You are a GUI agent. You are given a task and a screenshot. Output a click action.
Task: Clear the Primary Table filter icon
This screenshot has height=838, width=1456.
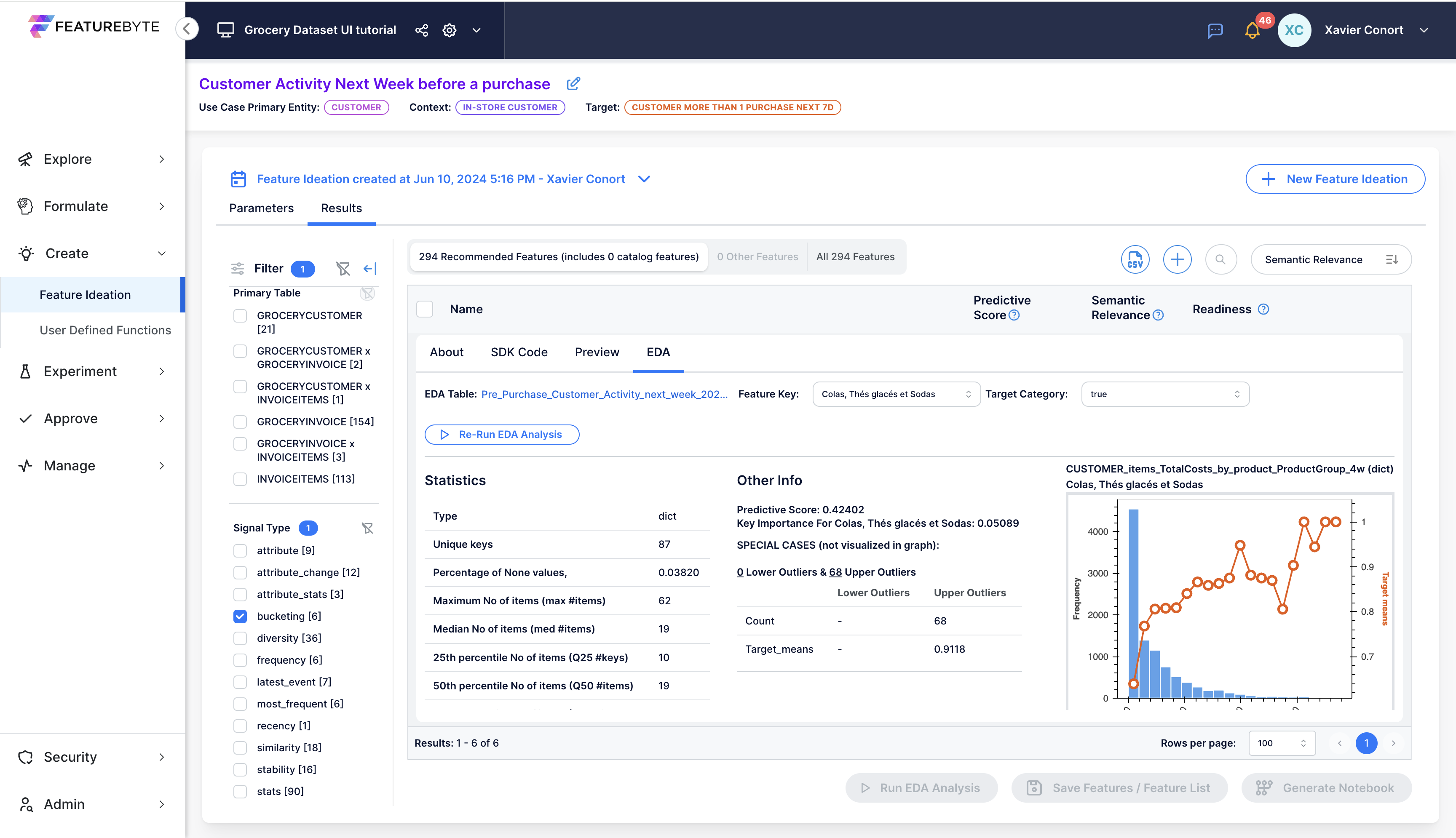click(367, 294)
